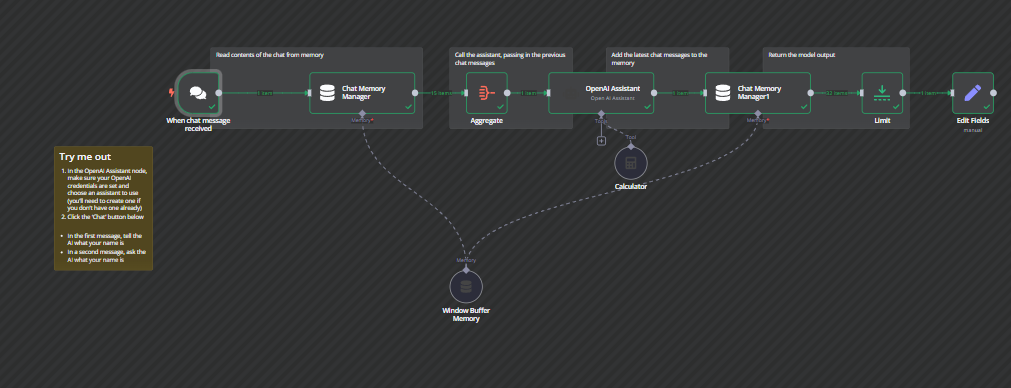Screen dimensions: 1011x388
Task: Select the 'Call the assistant' sticky note
Action: [511, 88]
